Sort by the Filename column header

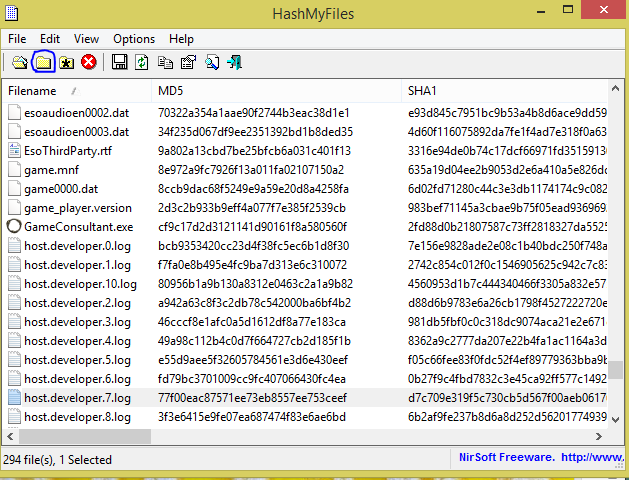pos(77,91)
